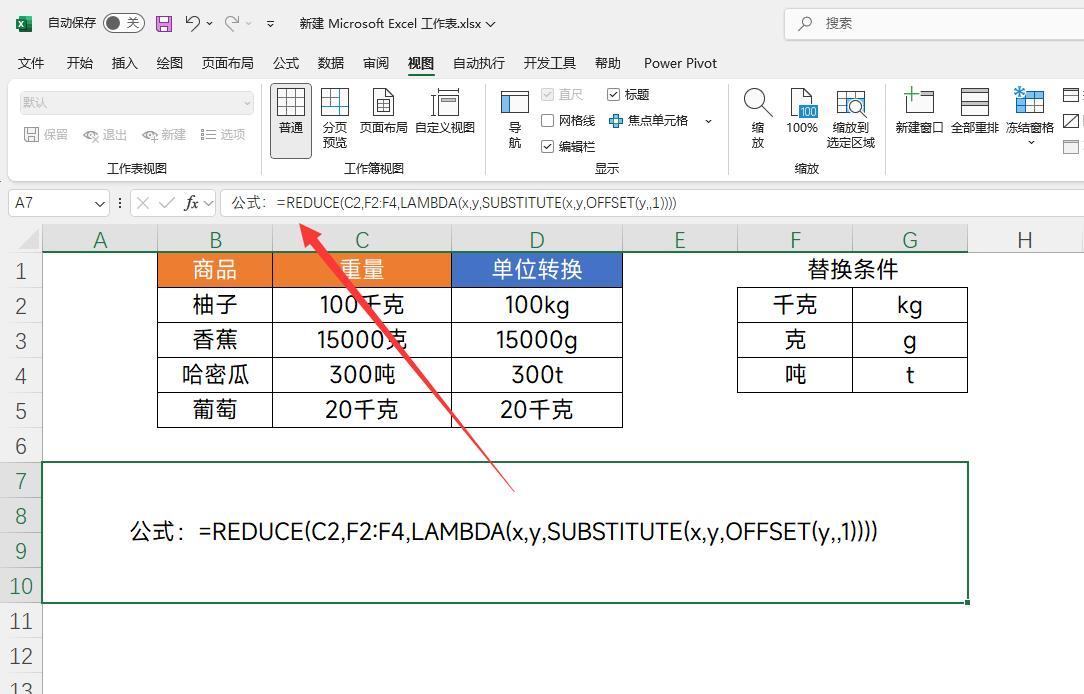Click the formula bar text field
1084x694 pixels.
(x=651, y=203)
